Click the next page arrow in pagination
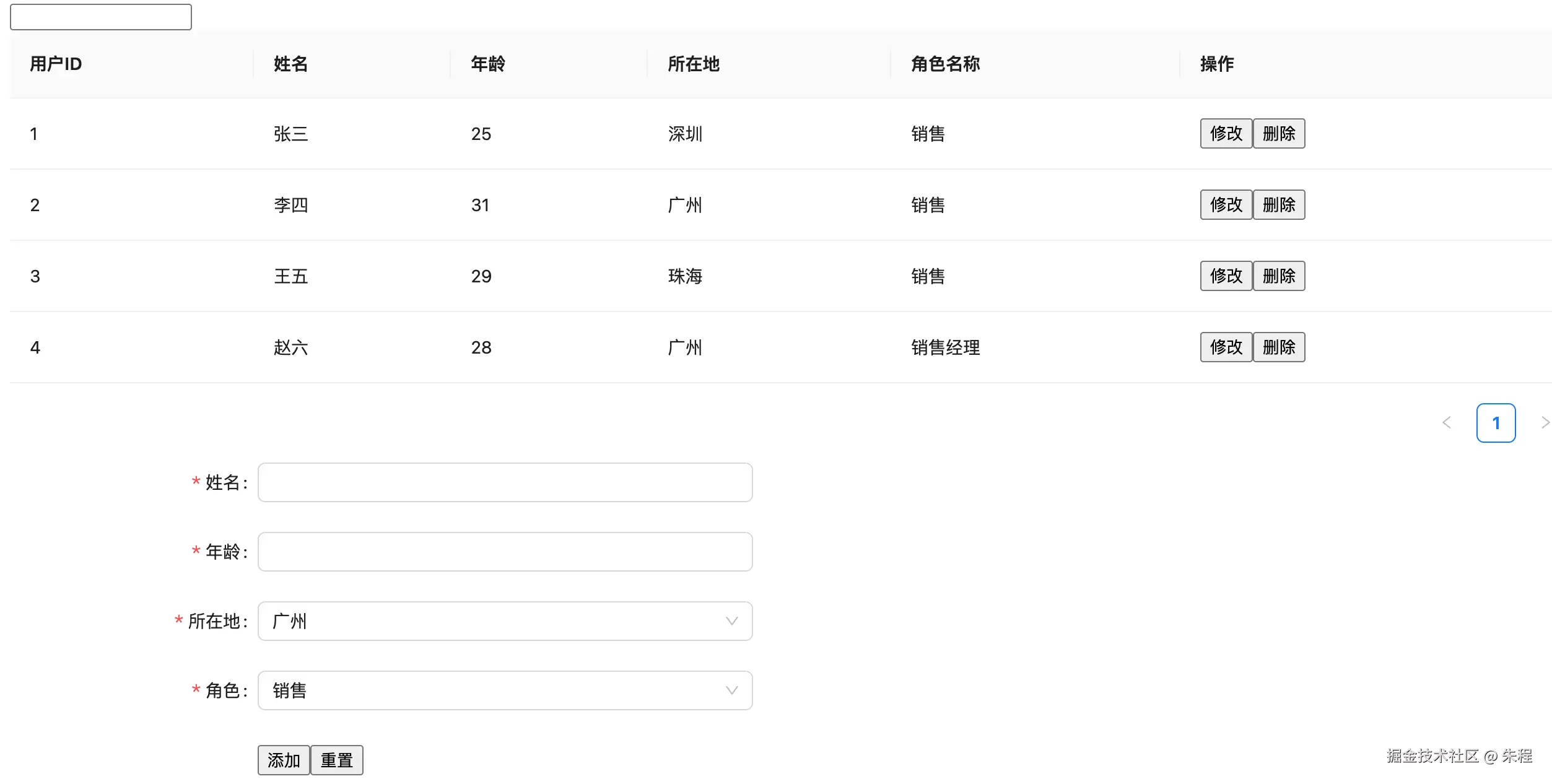Viewport: 1552px width, 784px height. (x=1545, y=423)
